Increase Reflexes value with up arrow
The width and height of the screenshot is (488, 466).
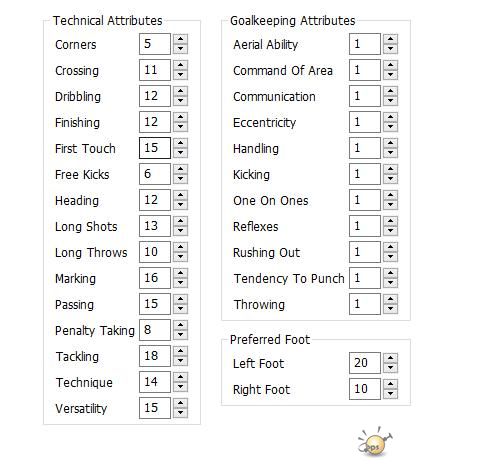click(x=390, y=221)
